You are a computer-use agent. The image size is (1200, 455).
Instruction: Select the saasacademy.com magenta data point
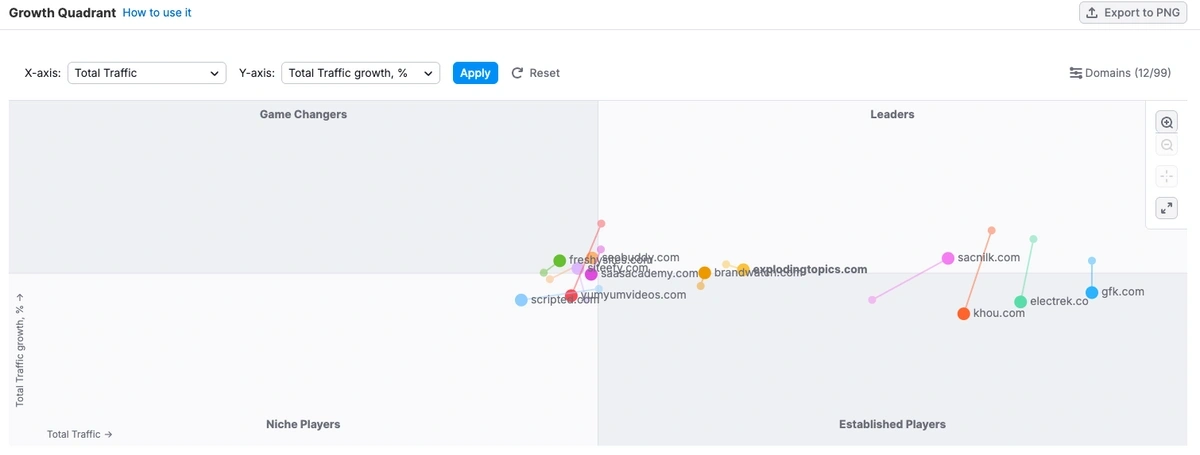(x=591, y=274)
